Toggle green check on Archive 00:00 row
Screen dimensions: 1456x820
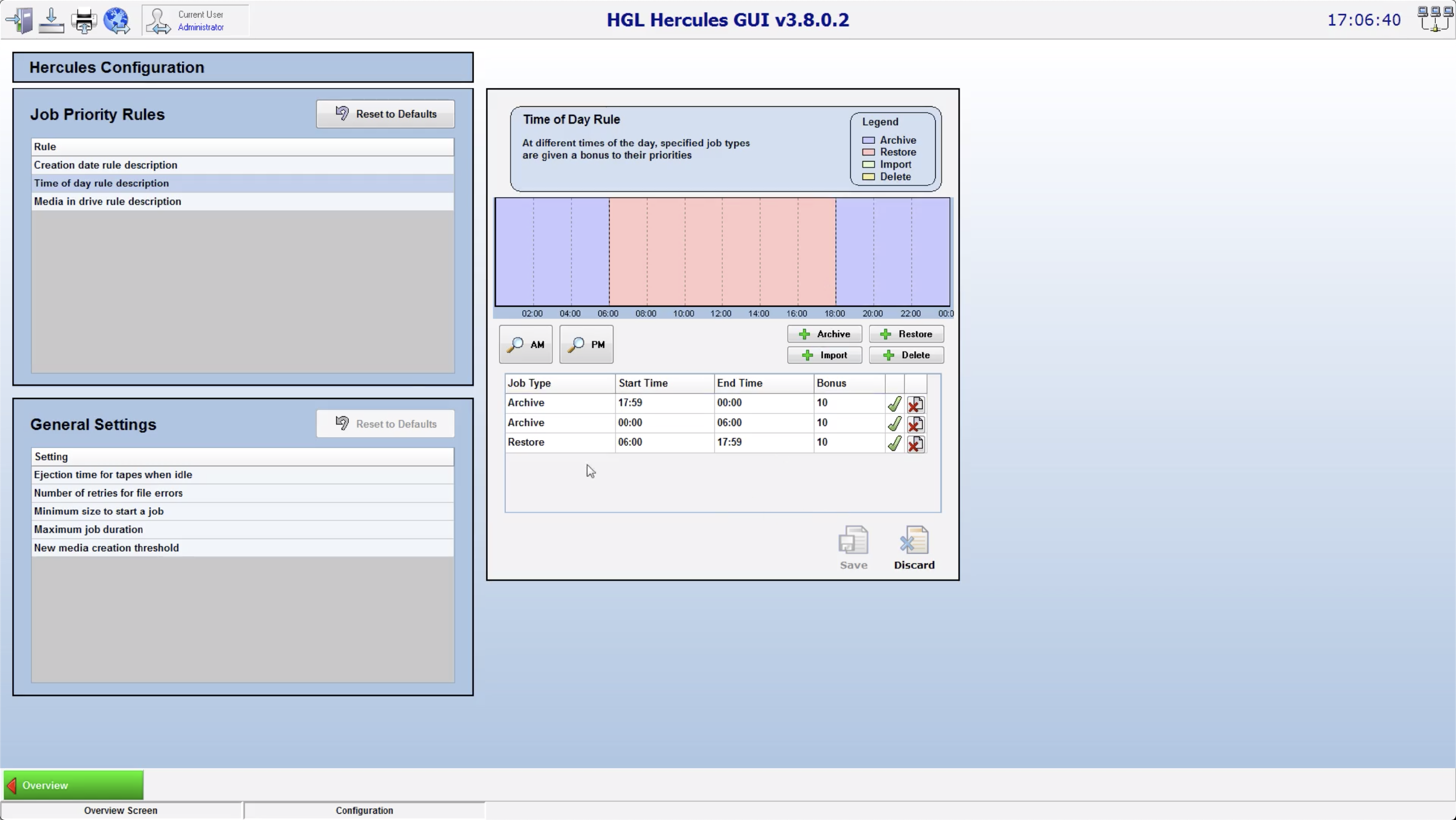pyautogui.click(x=894, y=423)
